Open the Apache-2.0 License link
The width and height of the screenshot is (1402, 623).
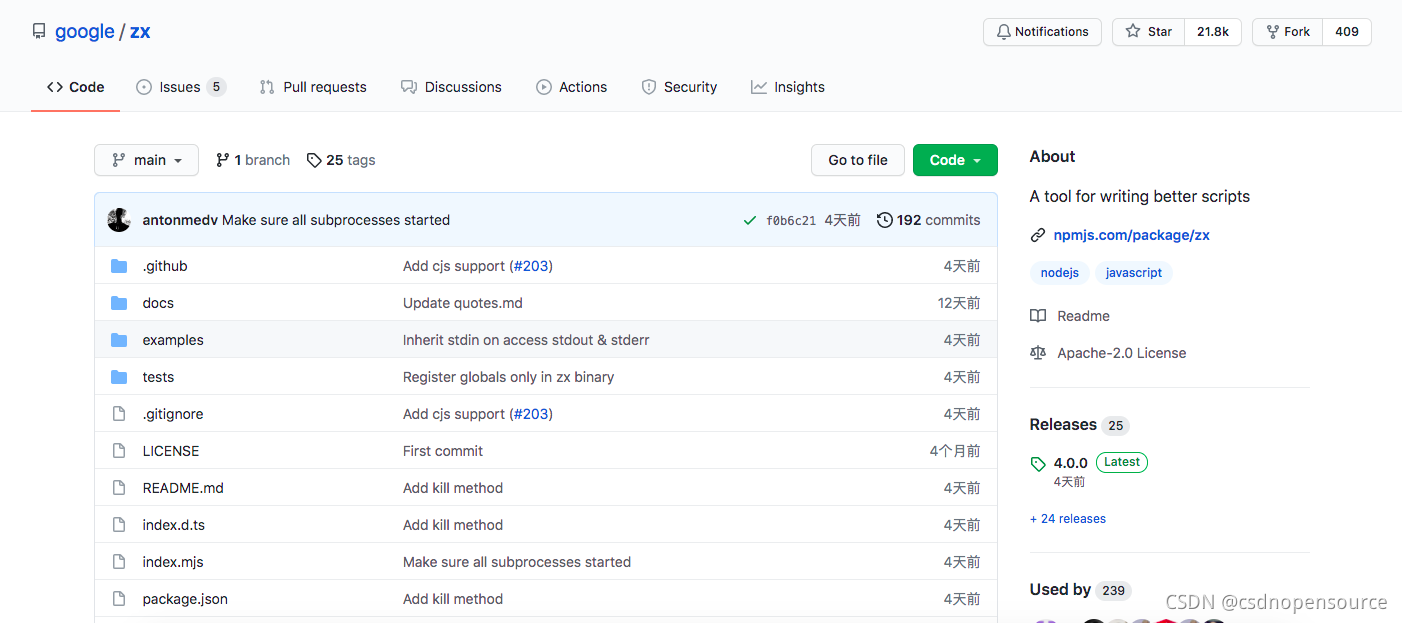coord(1108,353)
